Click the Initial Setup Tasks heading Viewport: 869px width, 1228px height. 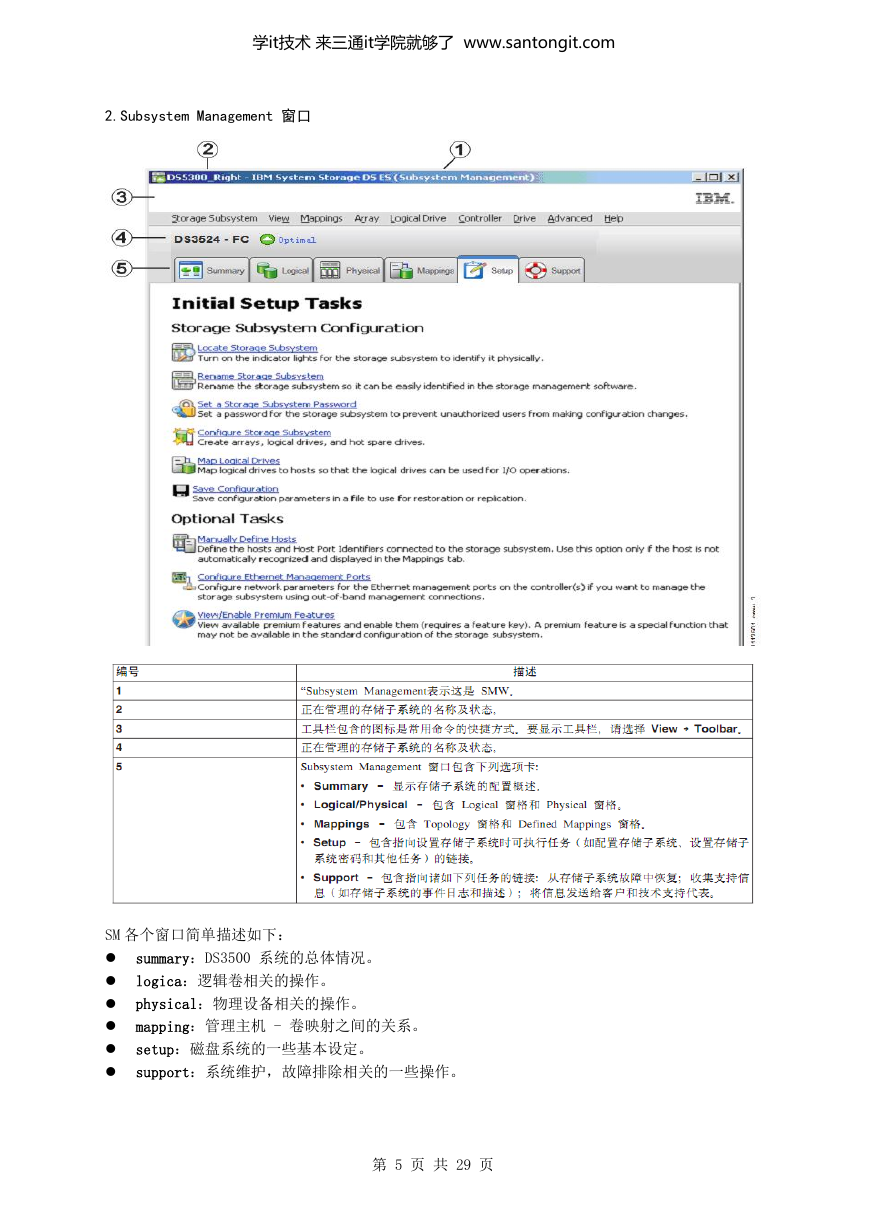pyautogui.click(x=267, y=304)
